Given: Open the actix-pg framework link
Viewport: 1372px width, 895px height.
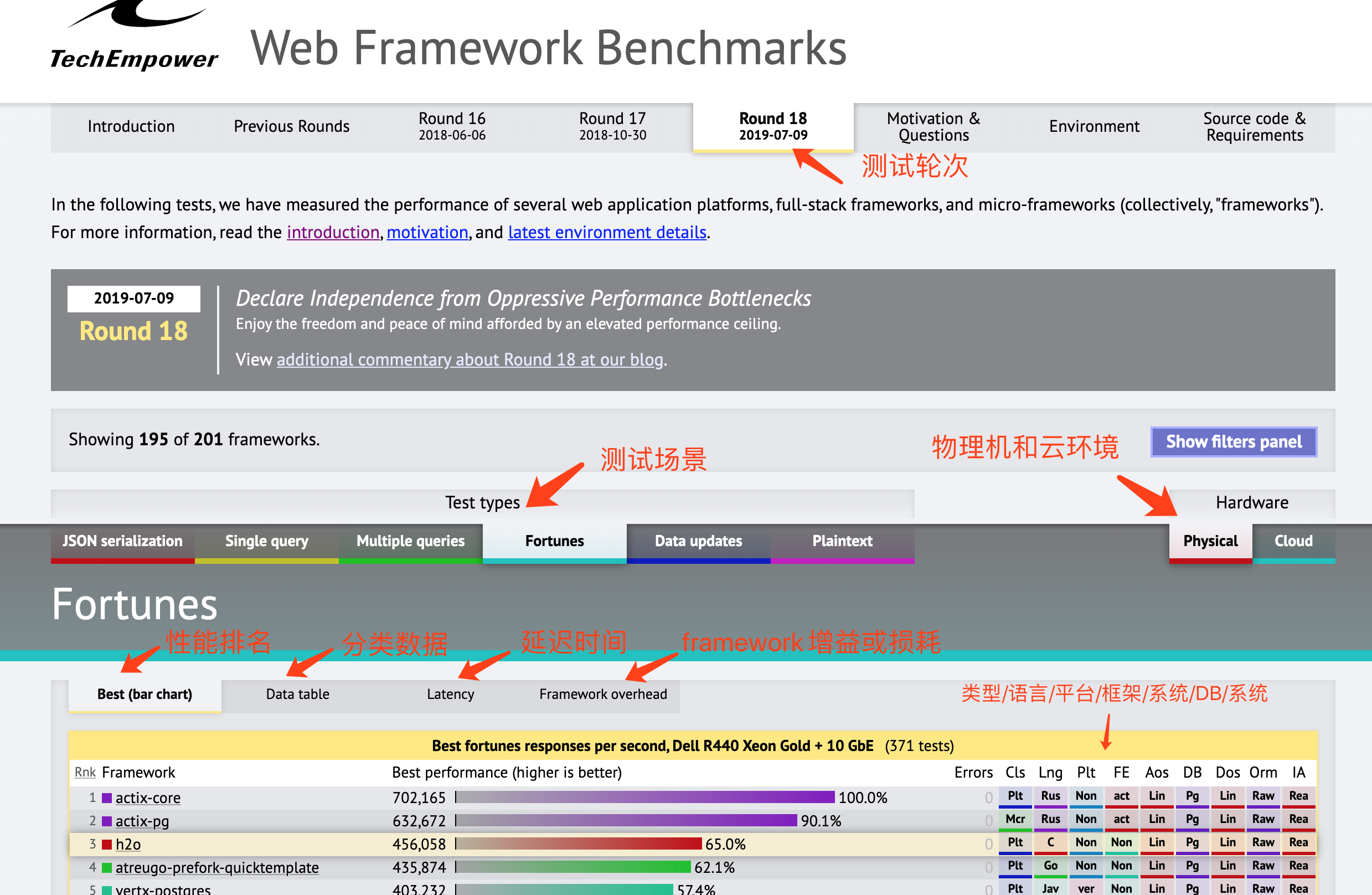Looking at the screenshot, I should pos(142,821).
